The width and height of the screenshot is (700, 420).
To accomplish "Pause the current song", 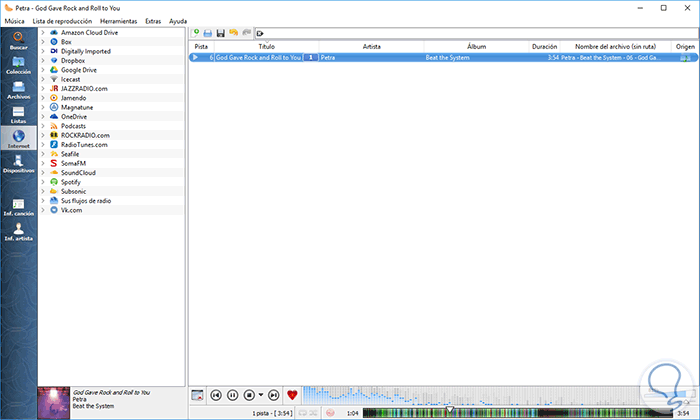I will point(233,395).
